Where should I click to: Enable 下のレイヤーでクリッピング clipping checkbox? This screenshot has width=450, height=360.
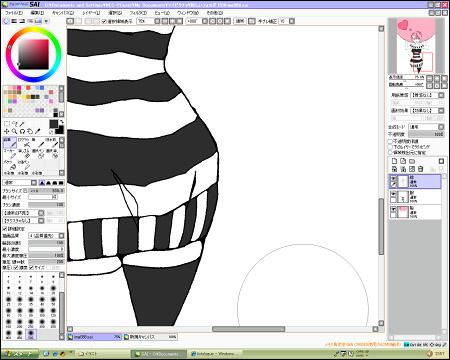(x=390, y=147)
